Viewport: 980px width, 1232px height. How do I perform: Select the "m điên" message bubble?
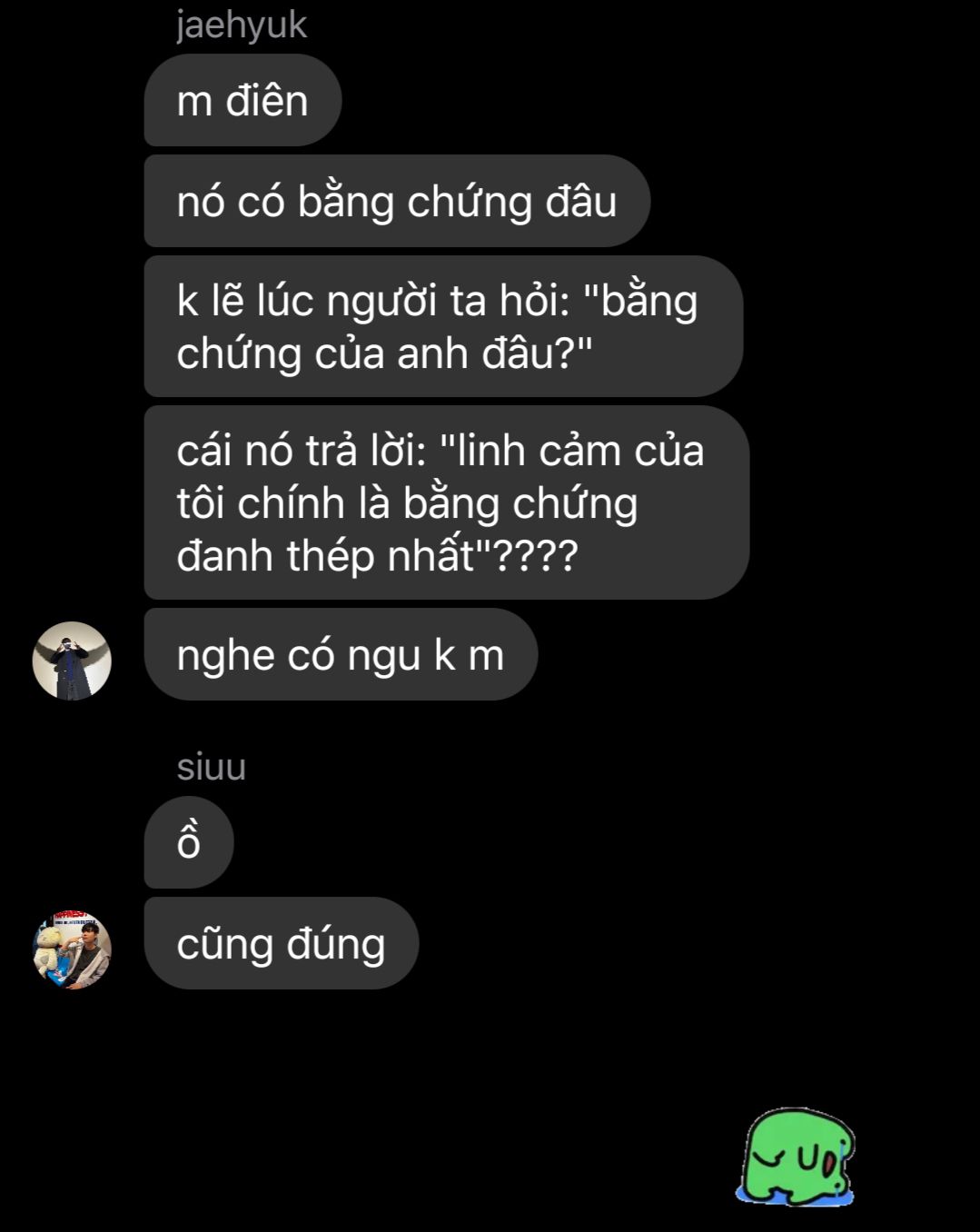coord(243,100)
